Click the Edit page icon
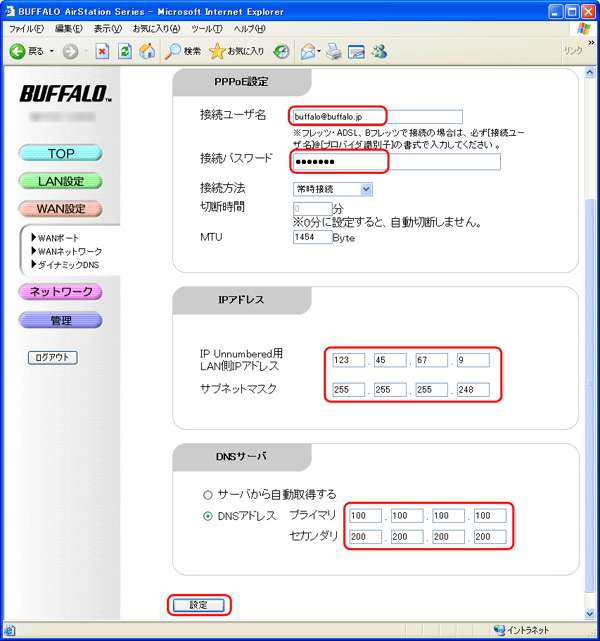 (356, 52)
